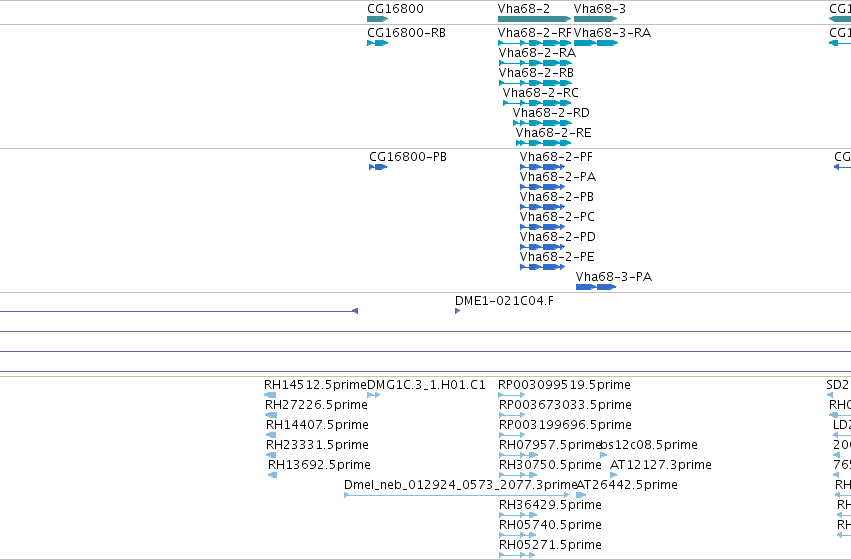The width and height of the screenshot is (851, 560).
Task: Select EST RP003673033.5prime
Action: (512, 415)
